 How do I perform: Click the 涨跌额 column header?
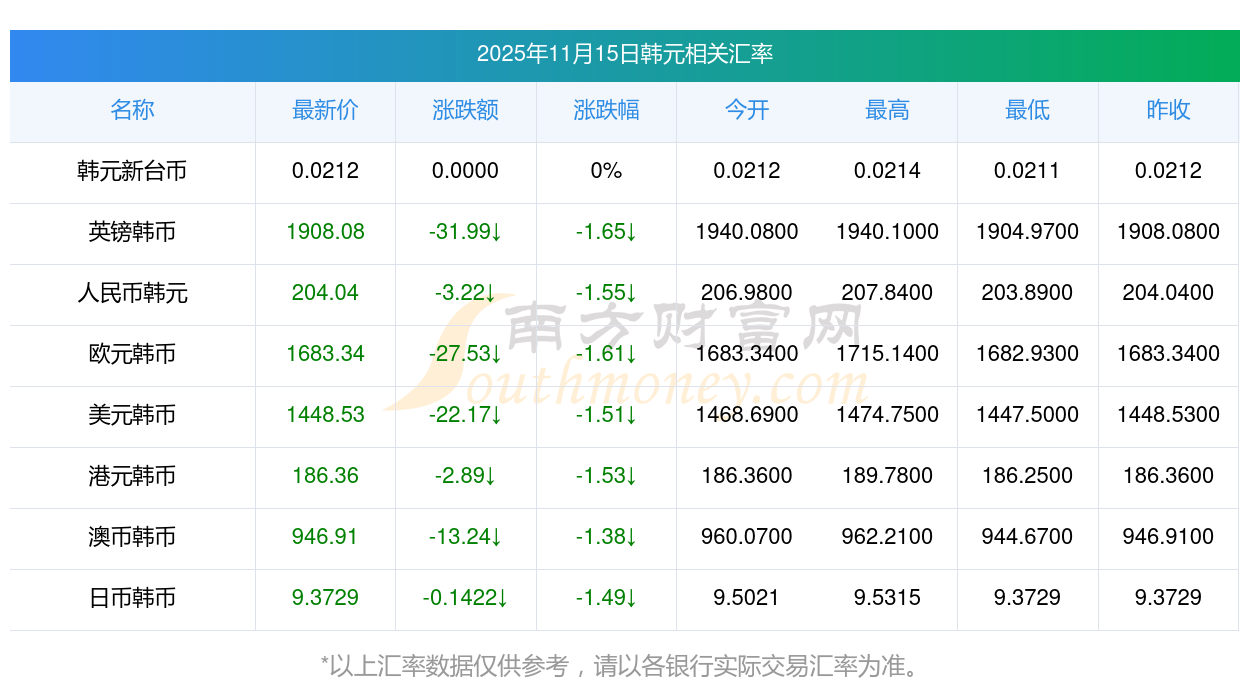465,110
